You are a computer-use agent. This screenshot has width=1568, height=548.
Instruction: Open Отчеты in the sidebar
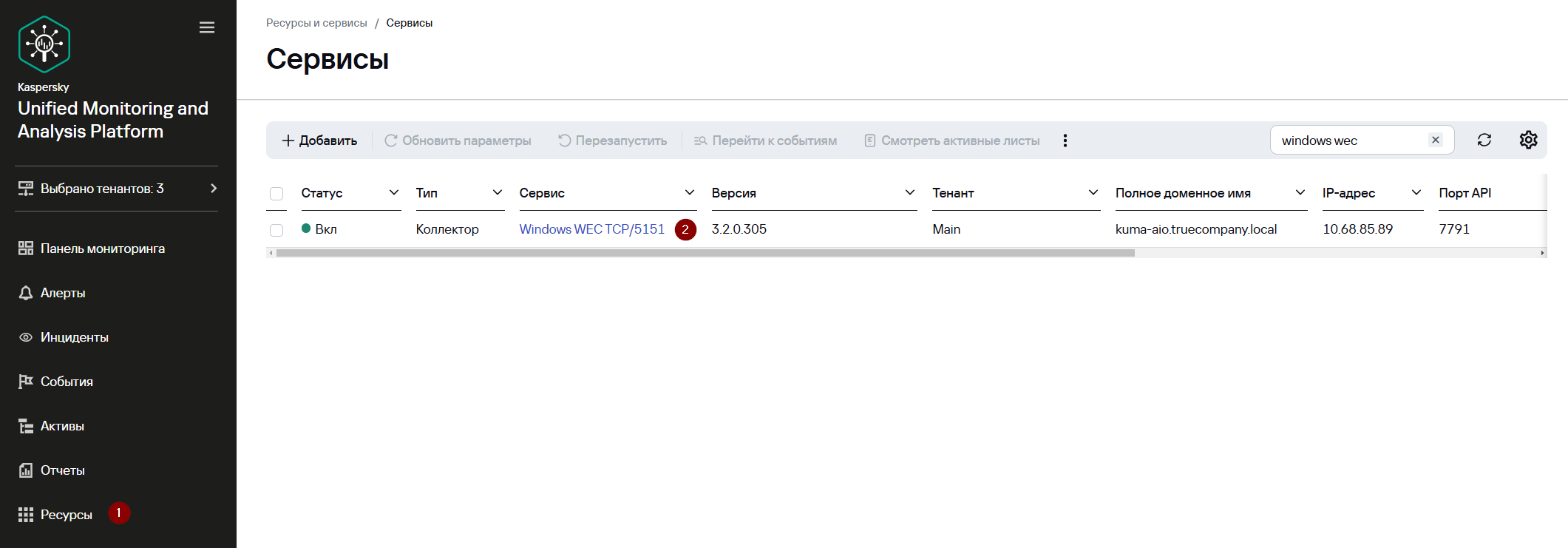[52, 470]
